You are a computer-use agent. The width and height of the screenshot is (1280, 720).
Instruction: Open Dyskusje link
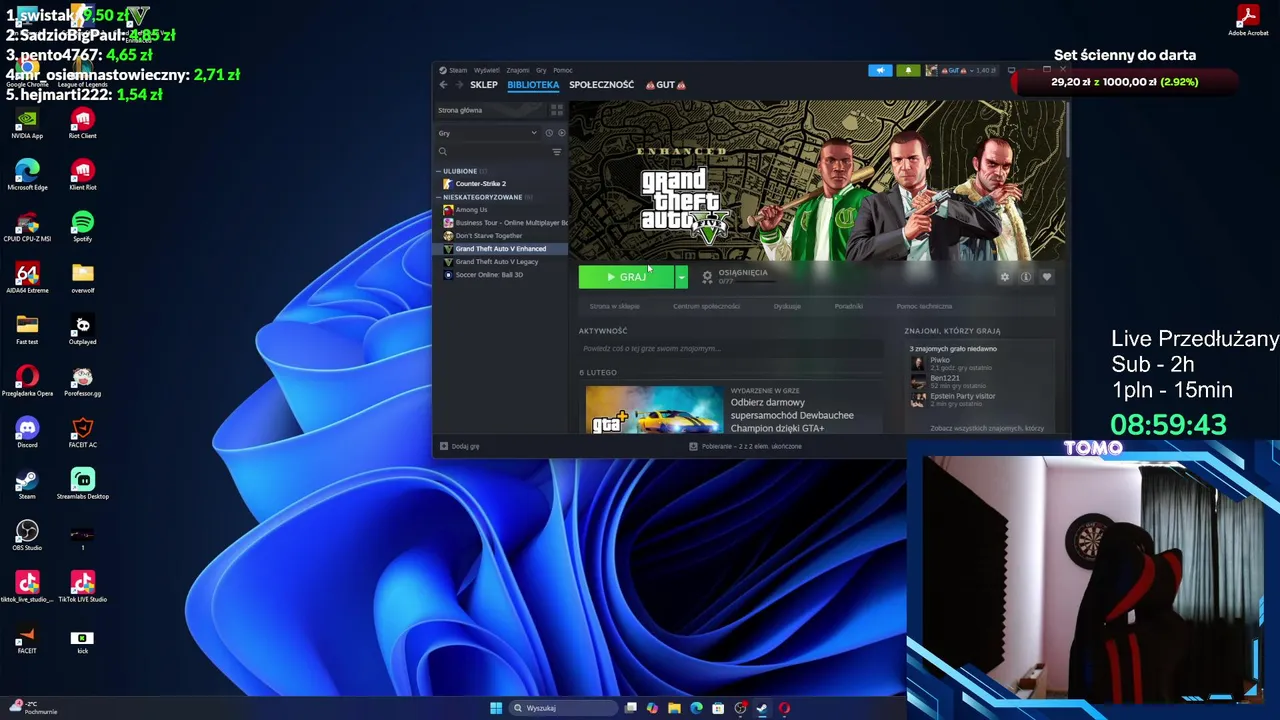pyautogui.click(x=787, y=306)
